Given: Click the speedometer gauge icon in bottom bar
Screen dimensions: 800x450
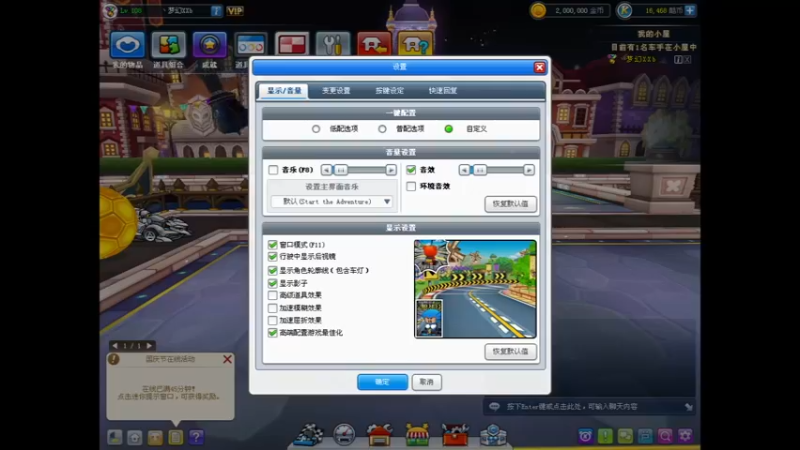Looking at the screenshot, I should click(344, 435).
